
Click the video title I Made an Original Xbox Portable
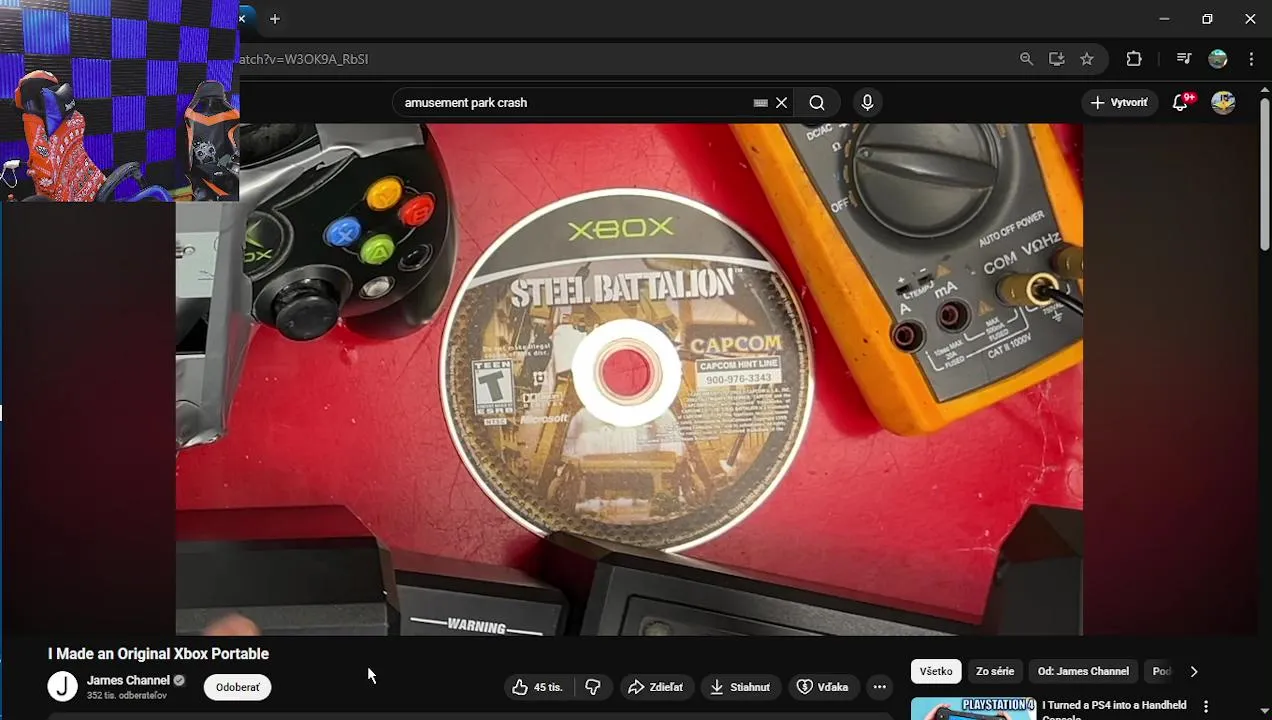[158, 654]
